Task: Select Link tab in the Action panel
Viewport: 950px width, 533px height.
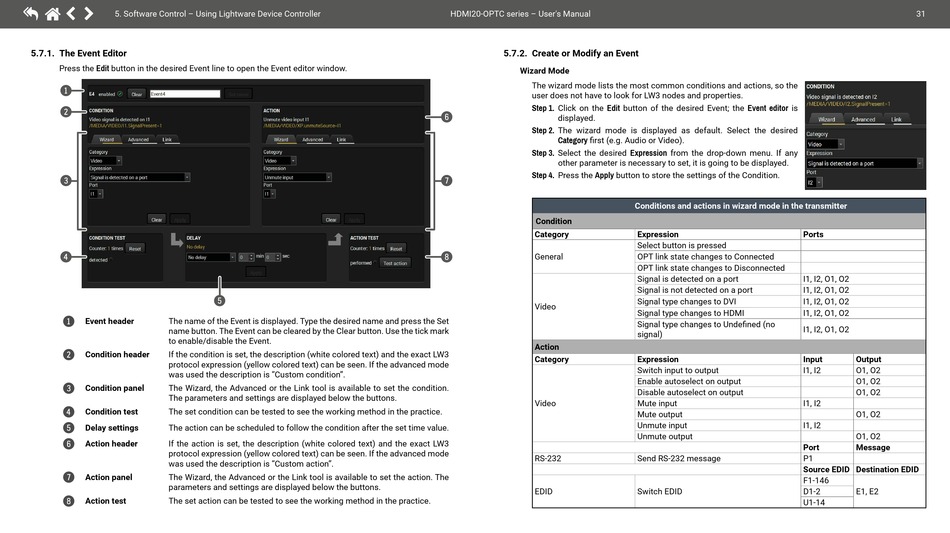Action: (x=342, y=139)
